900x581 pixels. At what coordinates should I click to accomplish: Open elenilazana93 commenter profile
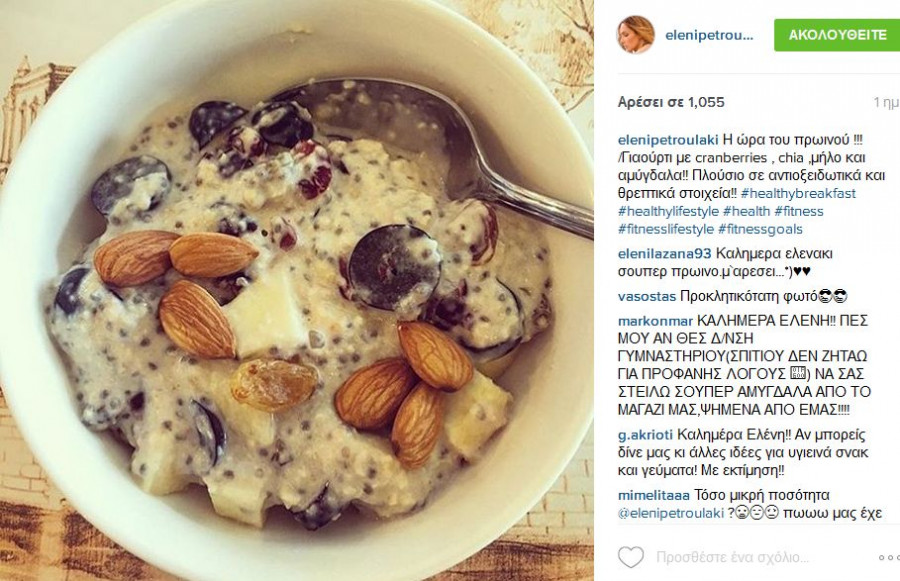coord(665,254)
